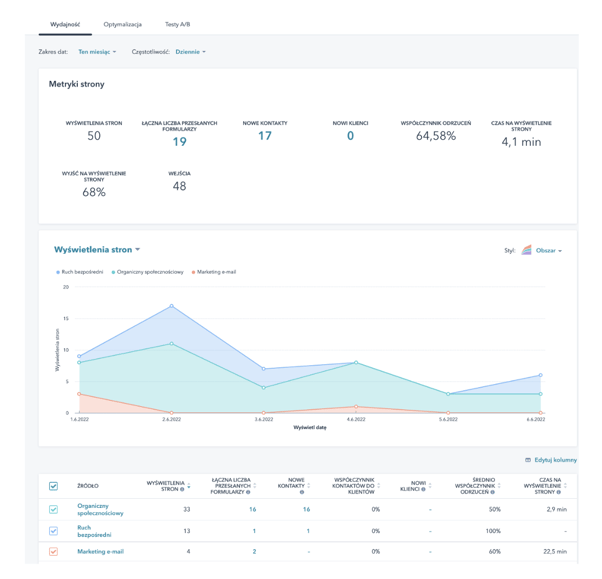602x579 pixels.
Task: Toggle the select-all checkbox in table header
Action: pyautogui.click(x=53, y=486)
